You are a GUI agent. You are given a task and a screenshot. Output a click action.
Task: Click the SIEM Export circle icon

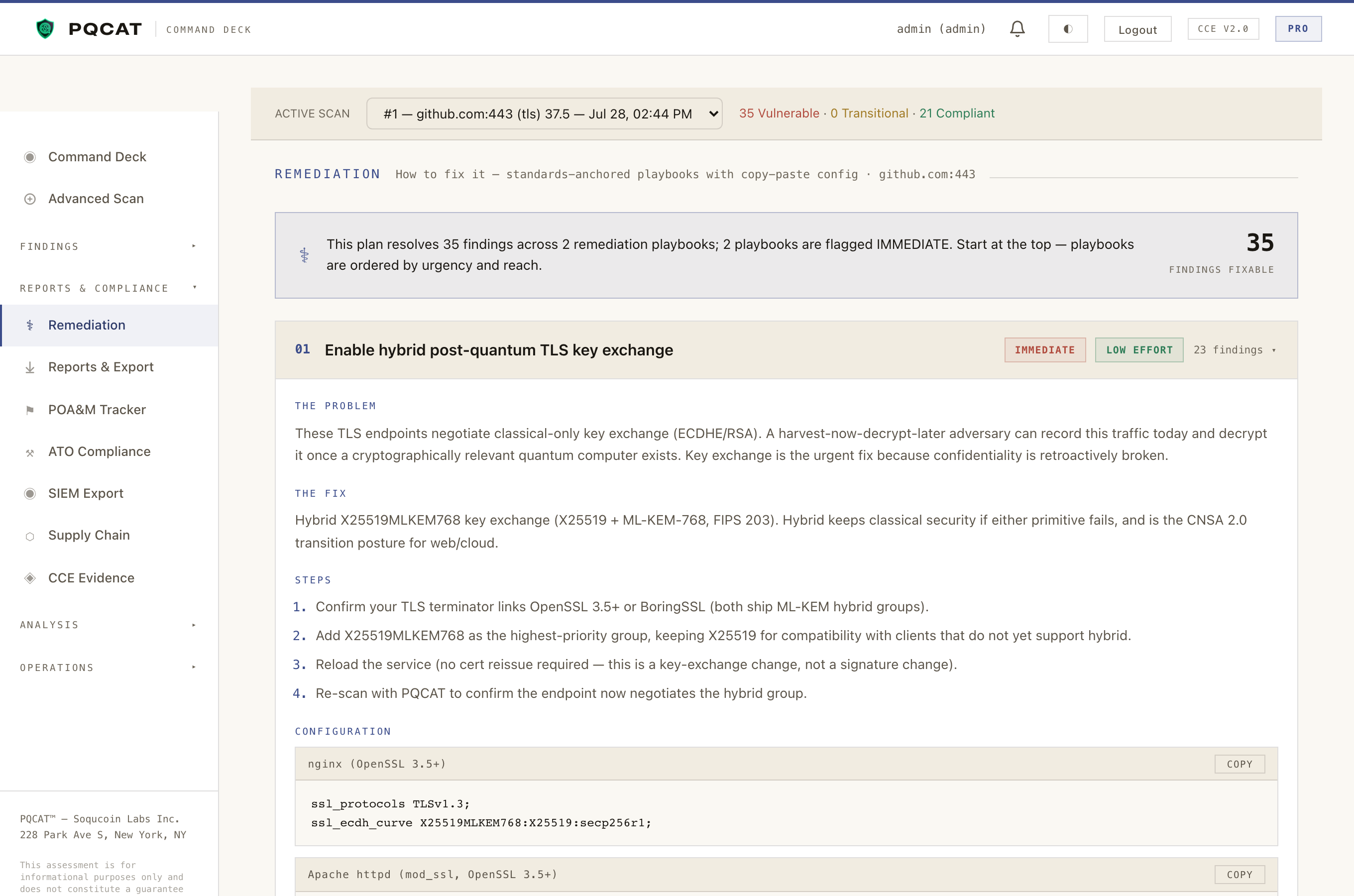30,494
